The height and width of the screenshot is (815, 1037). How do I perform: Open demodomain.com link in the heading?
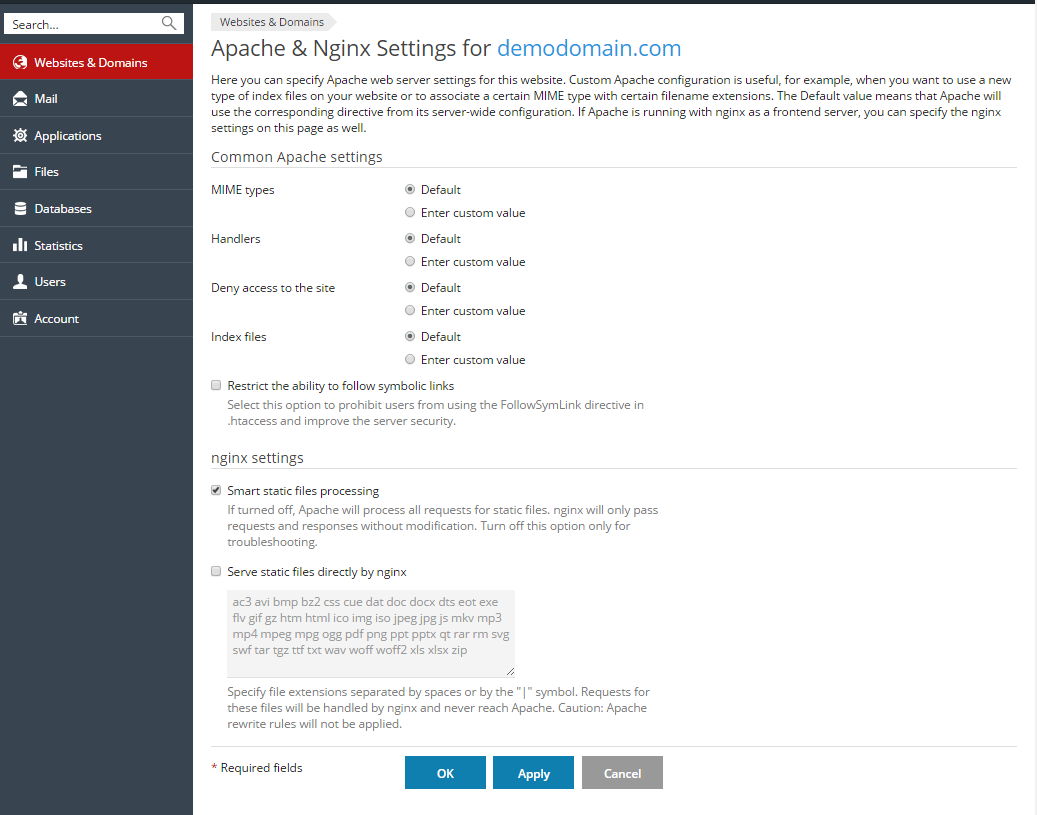589,48
